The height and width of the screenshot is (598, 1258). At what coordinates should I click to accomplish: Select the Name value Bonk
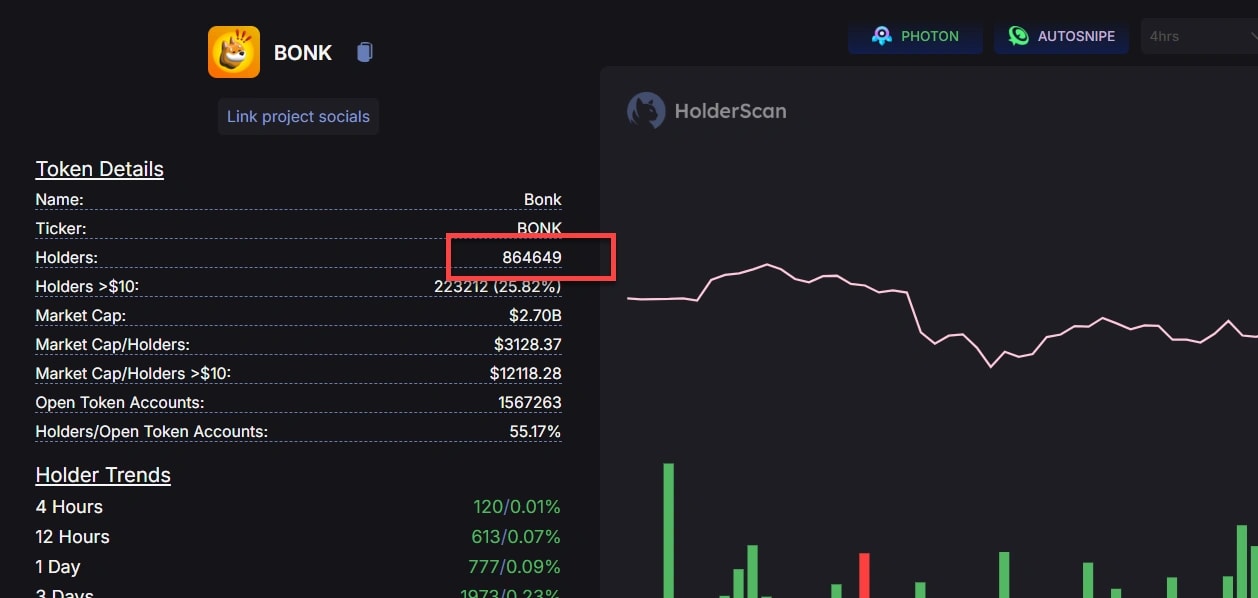543,199
